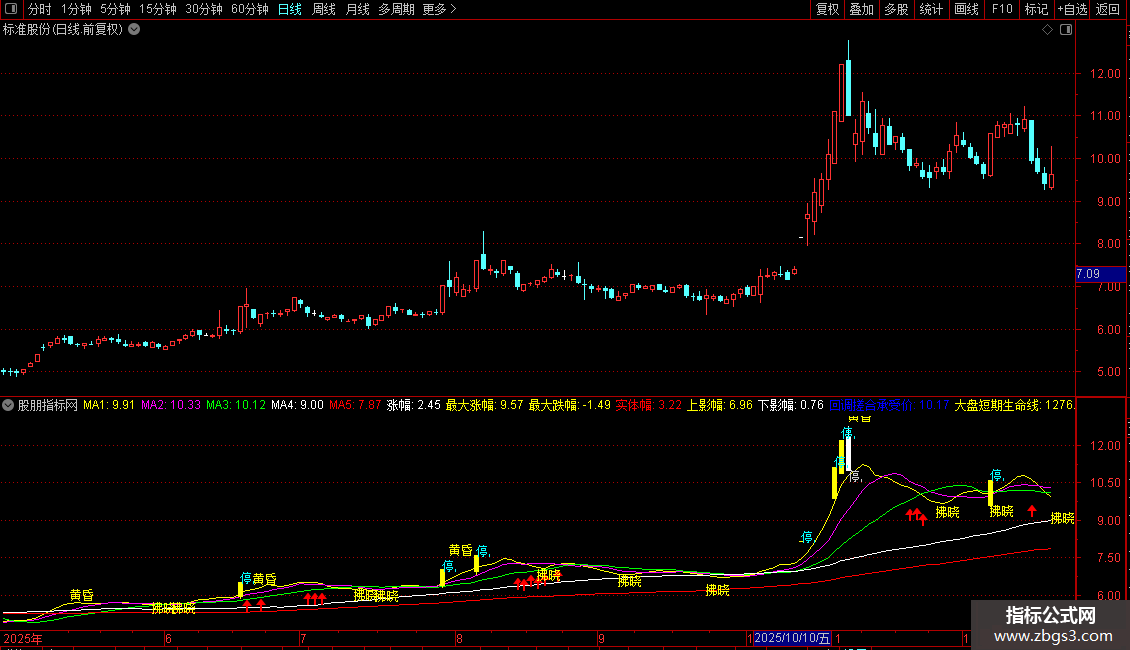Image resolution: width=1130 pixels, height=650 pixels.
Task: Click the 7.09 price marker on axis
Action: pos(1100,274)
